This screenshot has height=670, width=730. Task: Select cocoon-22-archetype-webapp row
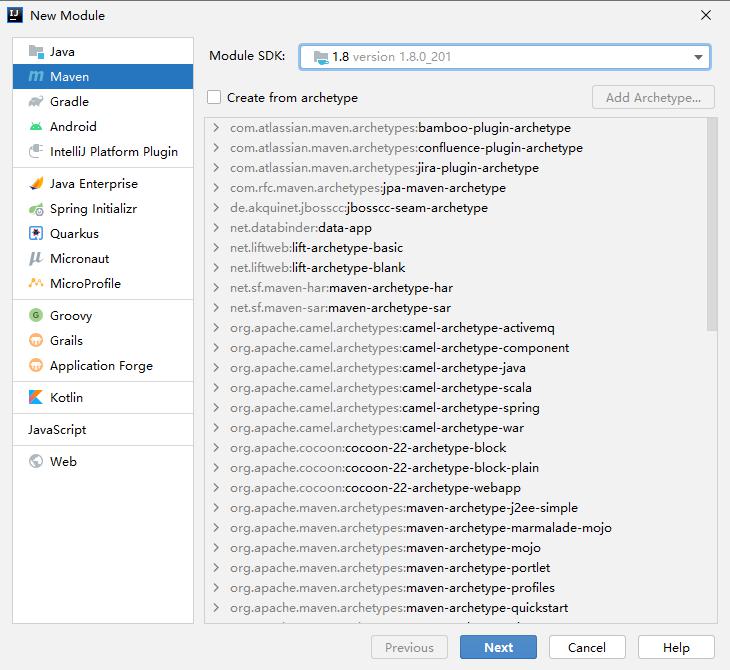tap(456, 488)
